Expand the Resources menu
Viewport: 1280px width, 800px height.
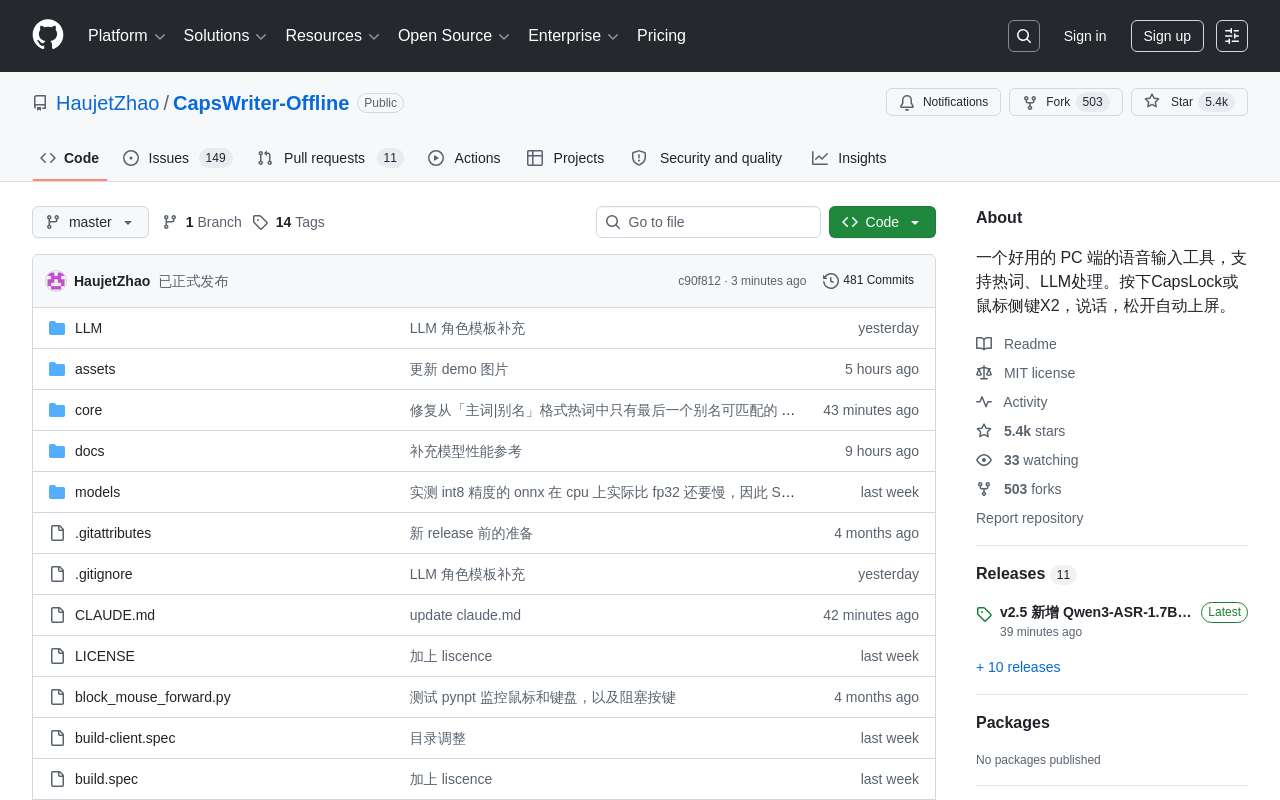332,36
